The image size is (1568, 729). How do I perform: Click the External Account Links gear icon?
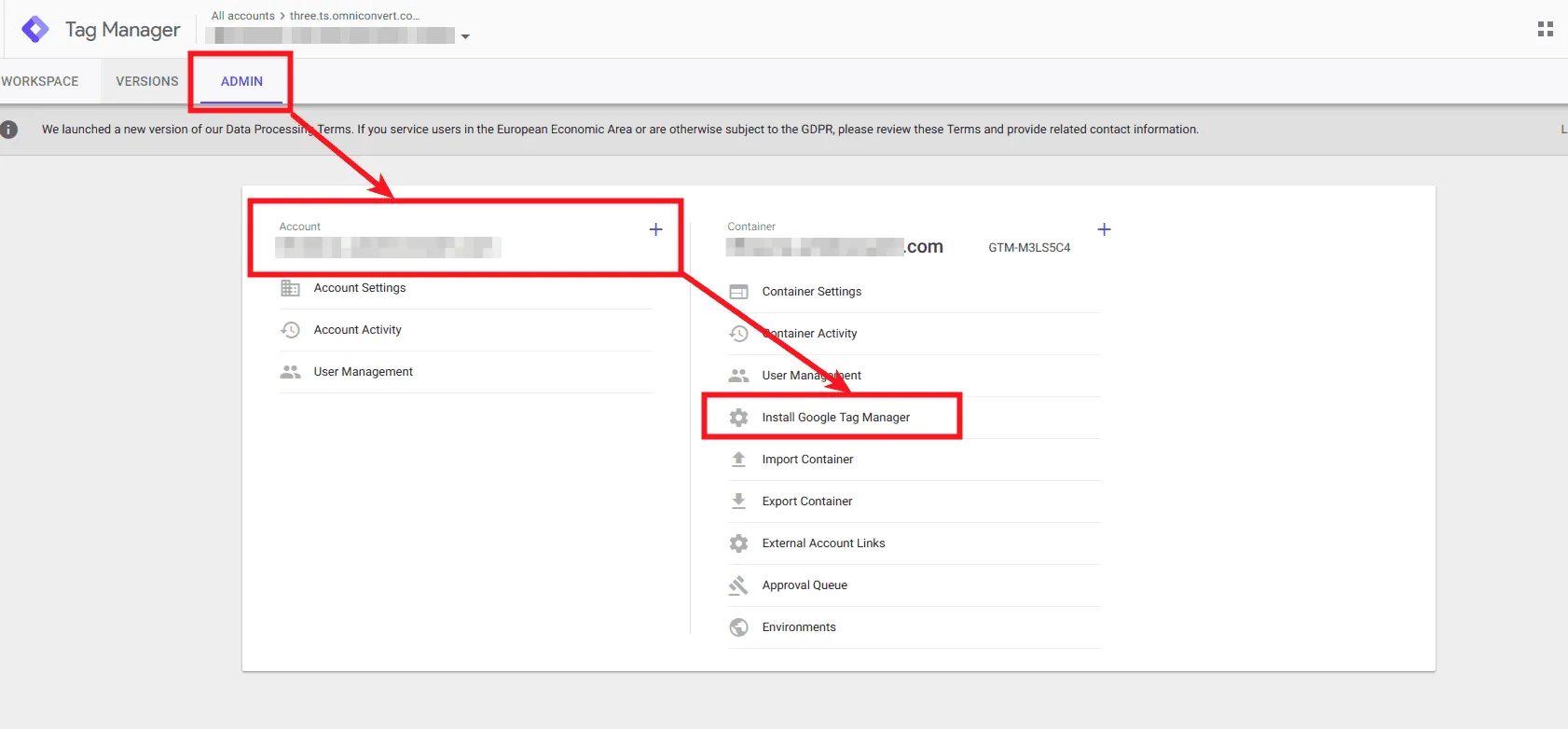(738, 543)
